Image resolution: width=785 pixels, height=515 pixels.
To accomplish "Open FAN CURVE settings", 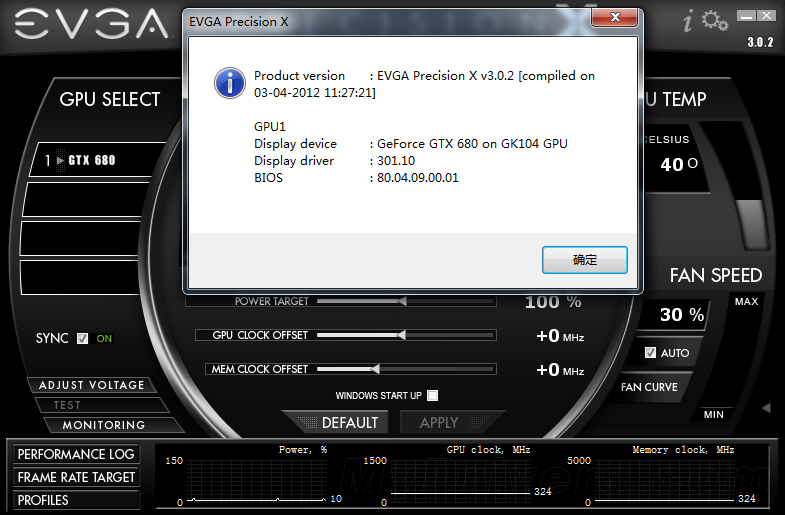I will [x=649, y=387].
